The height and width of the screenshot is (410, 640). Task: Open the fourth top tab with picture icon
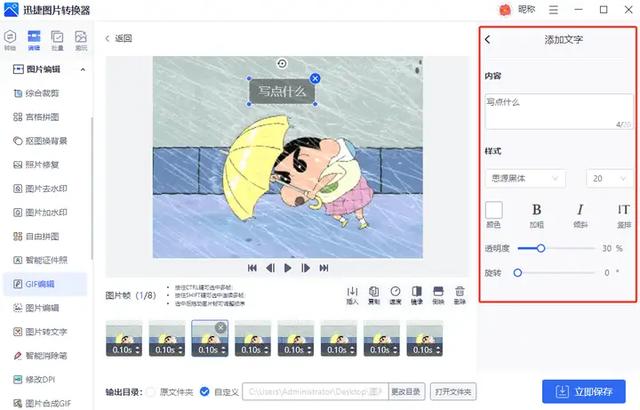tap(81, 40)
